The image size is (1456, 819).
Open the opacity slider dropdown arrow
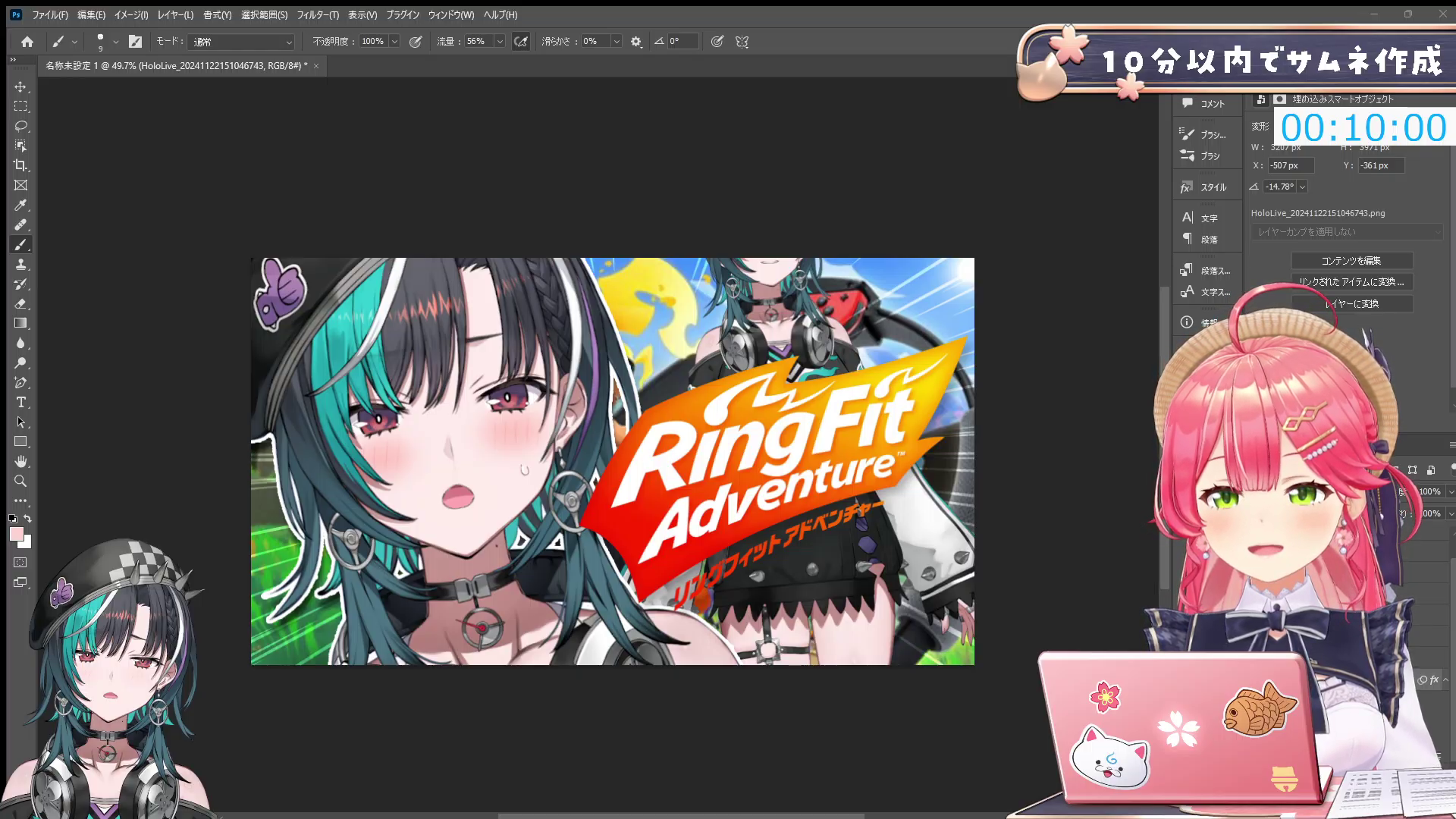(x=394, y=42)
